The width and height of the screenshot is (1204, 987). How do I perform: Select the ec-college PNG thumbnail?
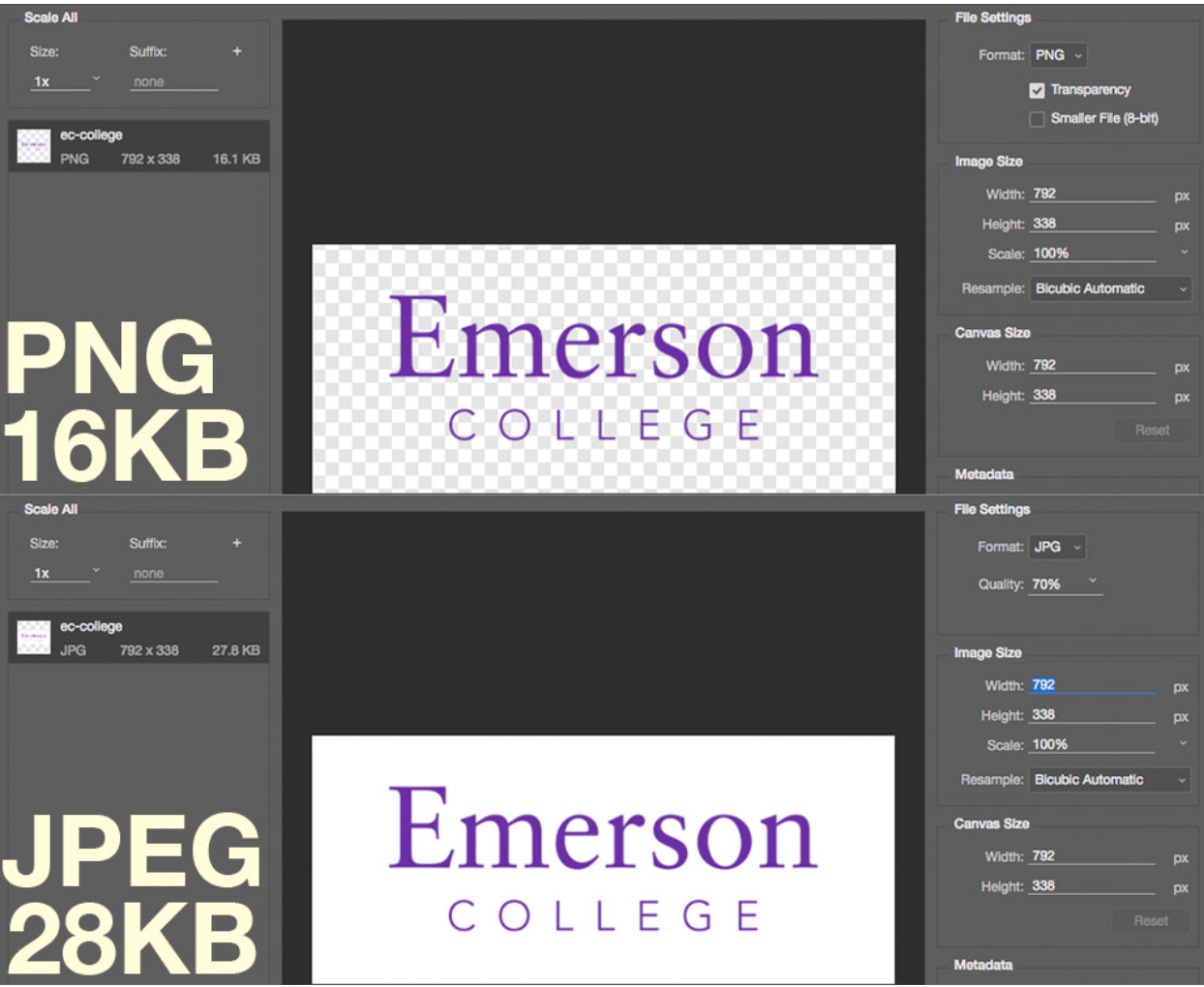34,147
